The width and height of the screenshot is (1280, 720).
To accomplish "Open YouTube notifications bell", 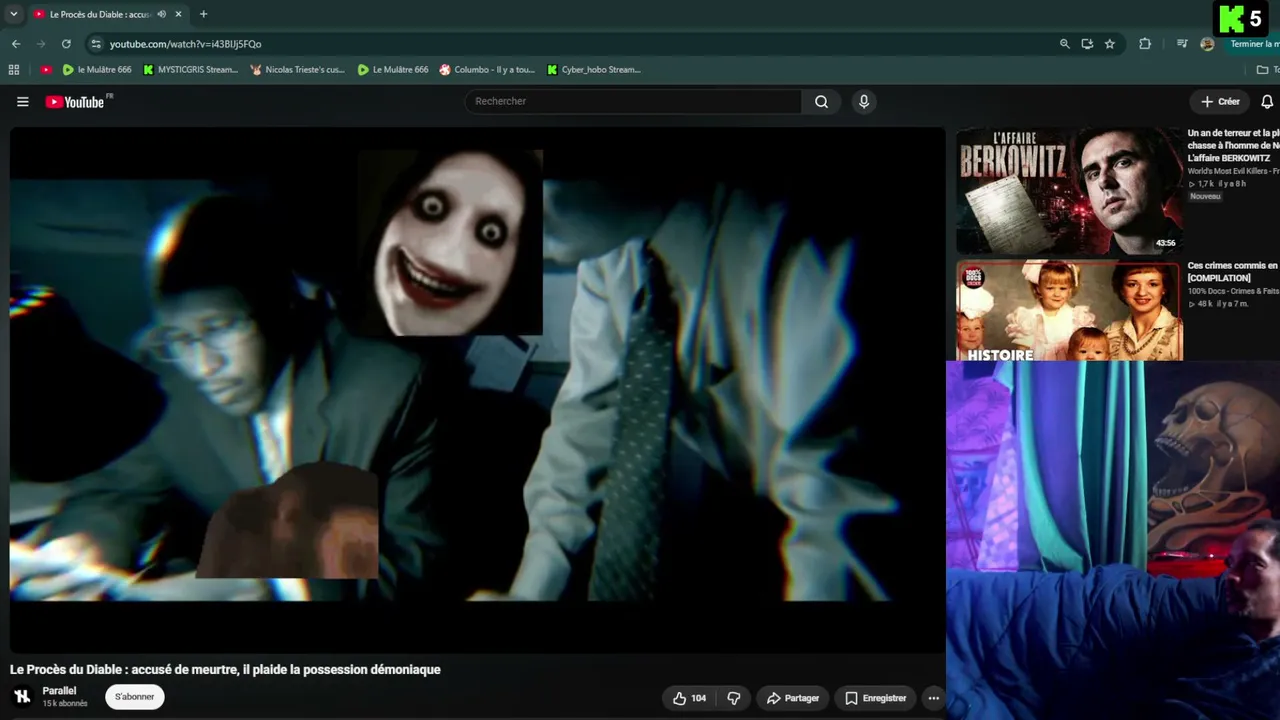I will pyautogui.click(x=1267, y=101).
